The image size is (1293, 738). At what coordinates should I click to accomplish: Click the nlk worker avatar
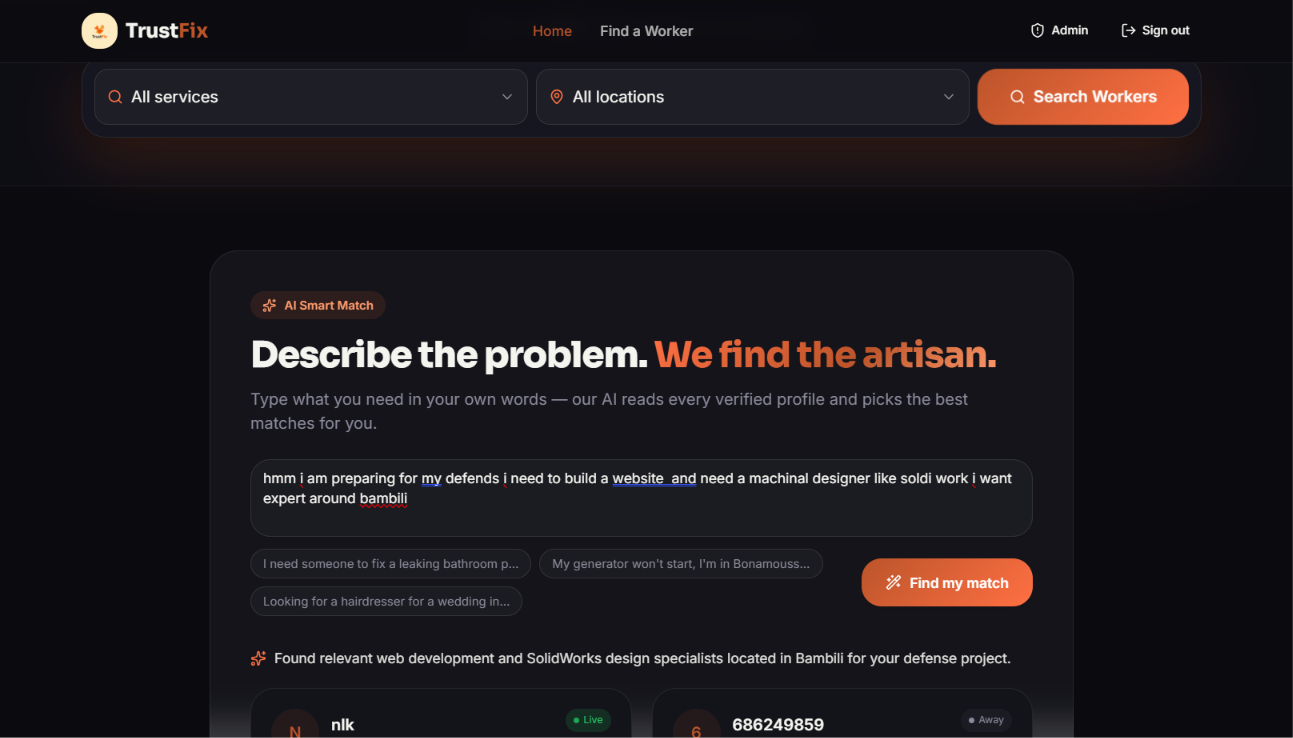coord(295,724)
